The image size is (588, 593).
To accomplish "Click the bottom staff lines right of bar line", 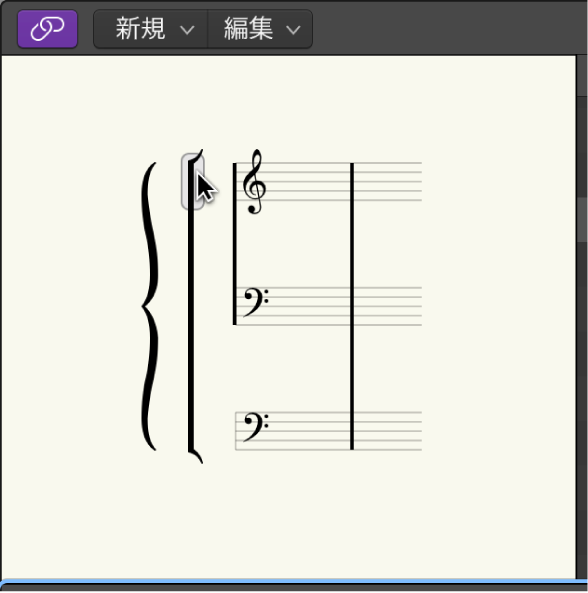I will click(388, 431).
